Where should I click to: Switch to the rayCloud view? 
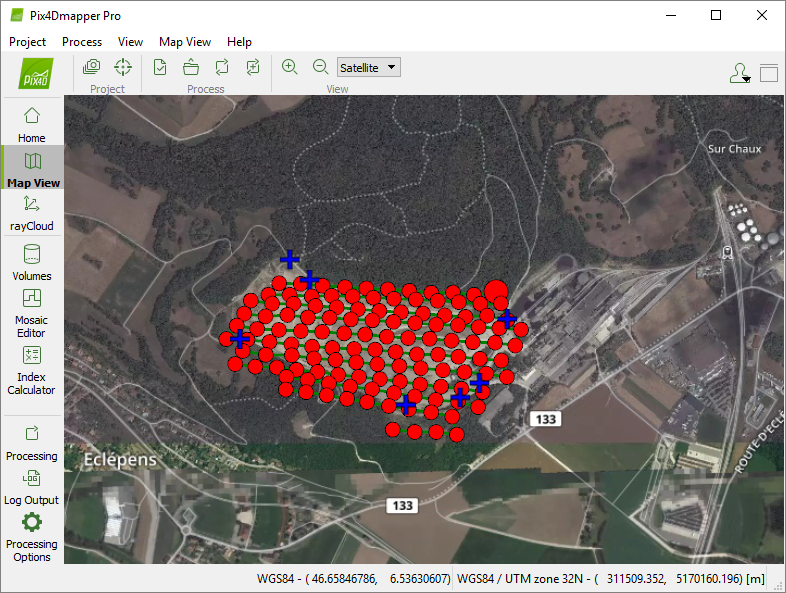(32, 211)
